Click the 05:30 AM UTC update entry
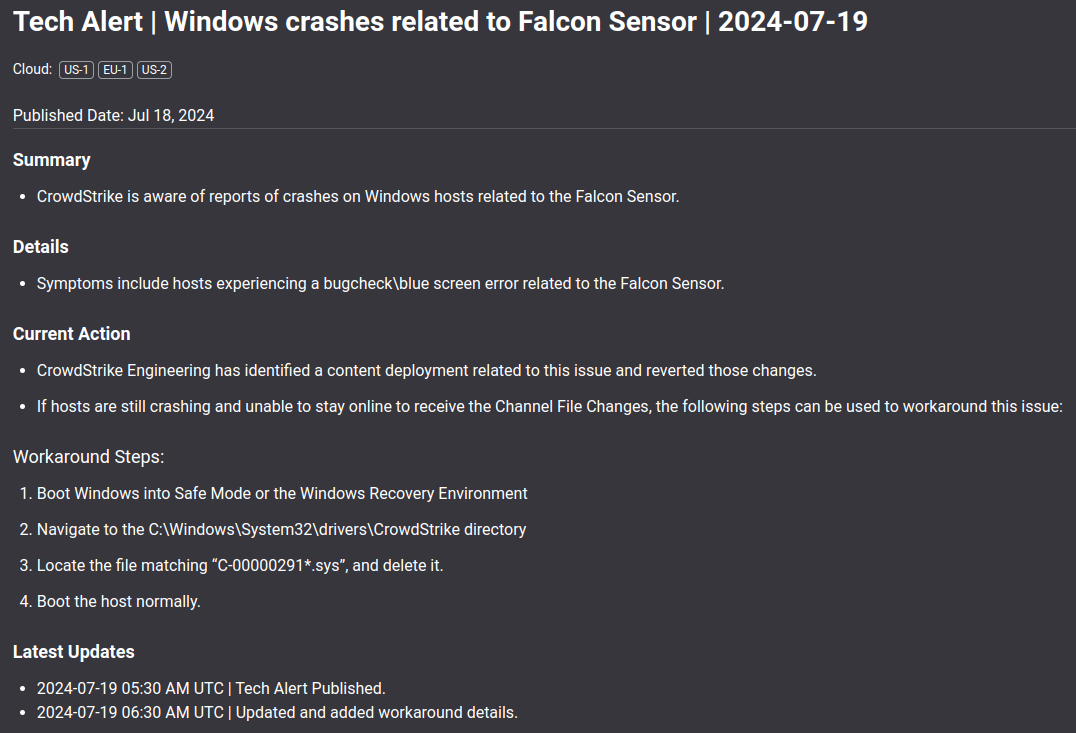 point(211,689)
